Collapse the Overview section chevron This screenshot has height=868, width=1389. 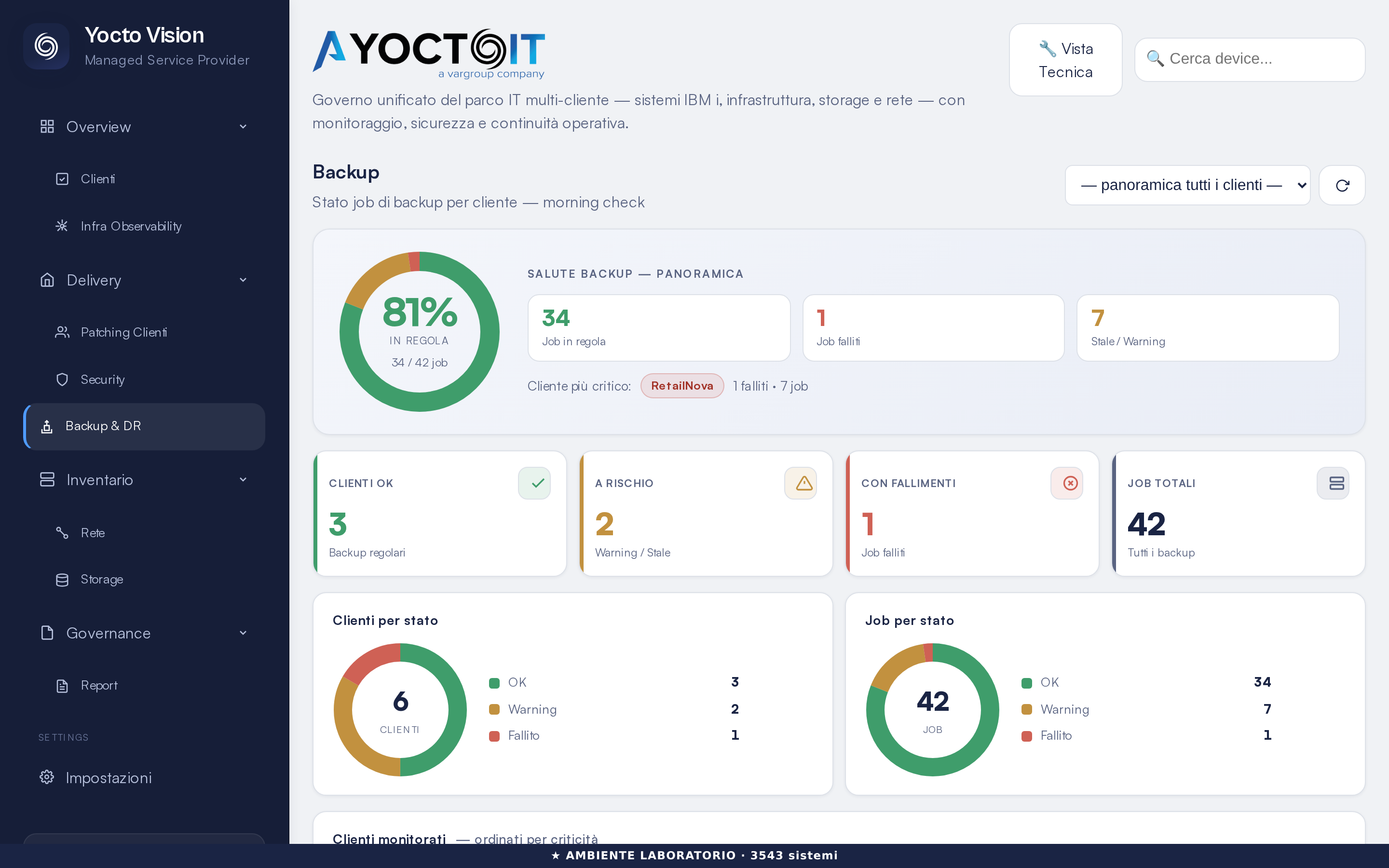click(x=243, y=127)
